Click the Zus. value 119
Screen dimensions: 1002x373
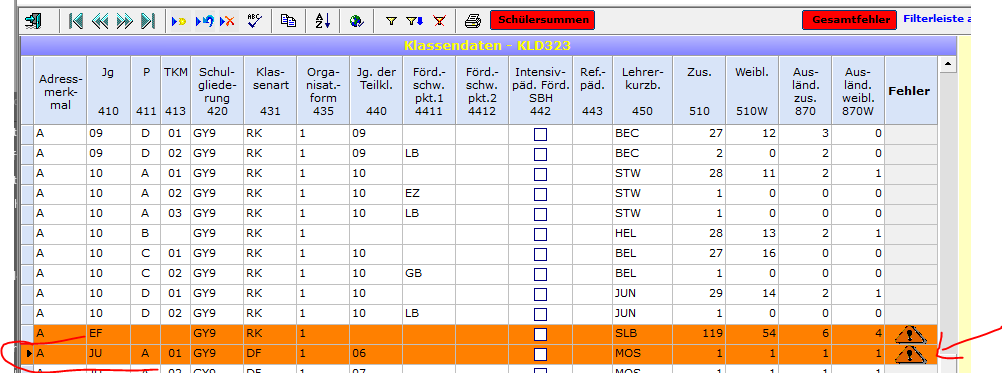click(699, 333)
